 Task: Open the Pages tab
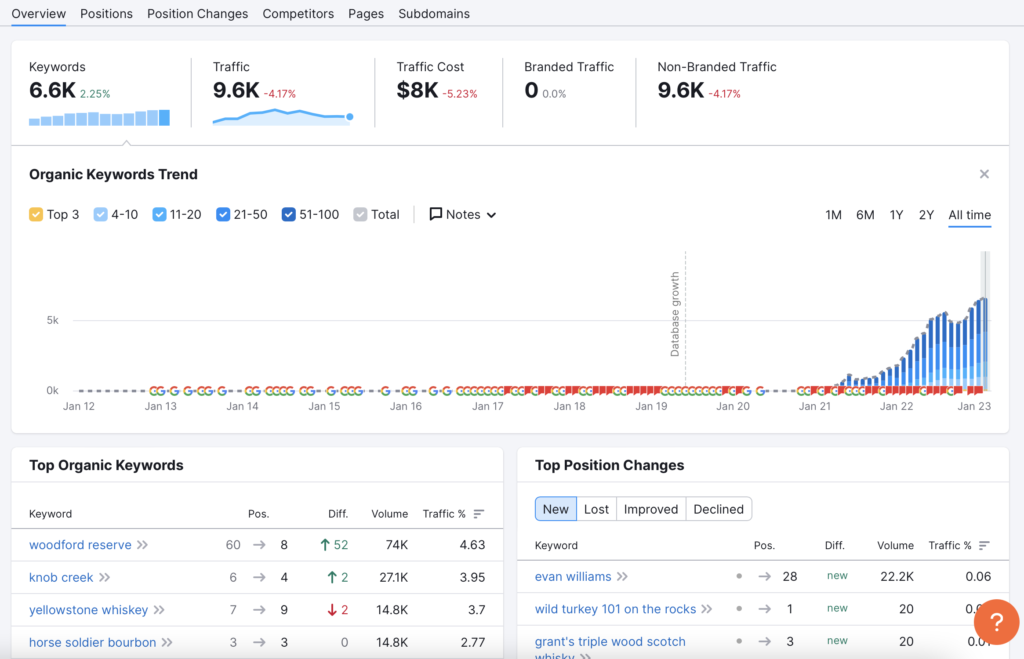pyautogui.click(x=366, y=14)
